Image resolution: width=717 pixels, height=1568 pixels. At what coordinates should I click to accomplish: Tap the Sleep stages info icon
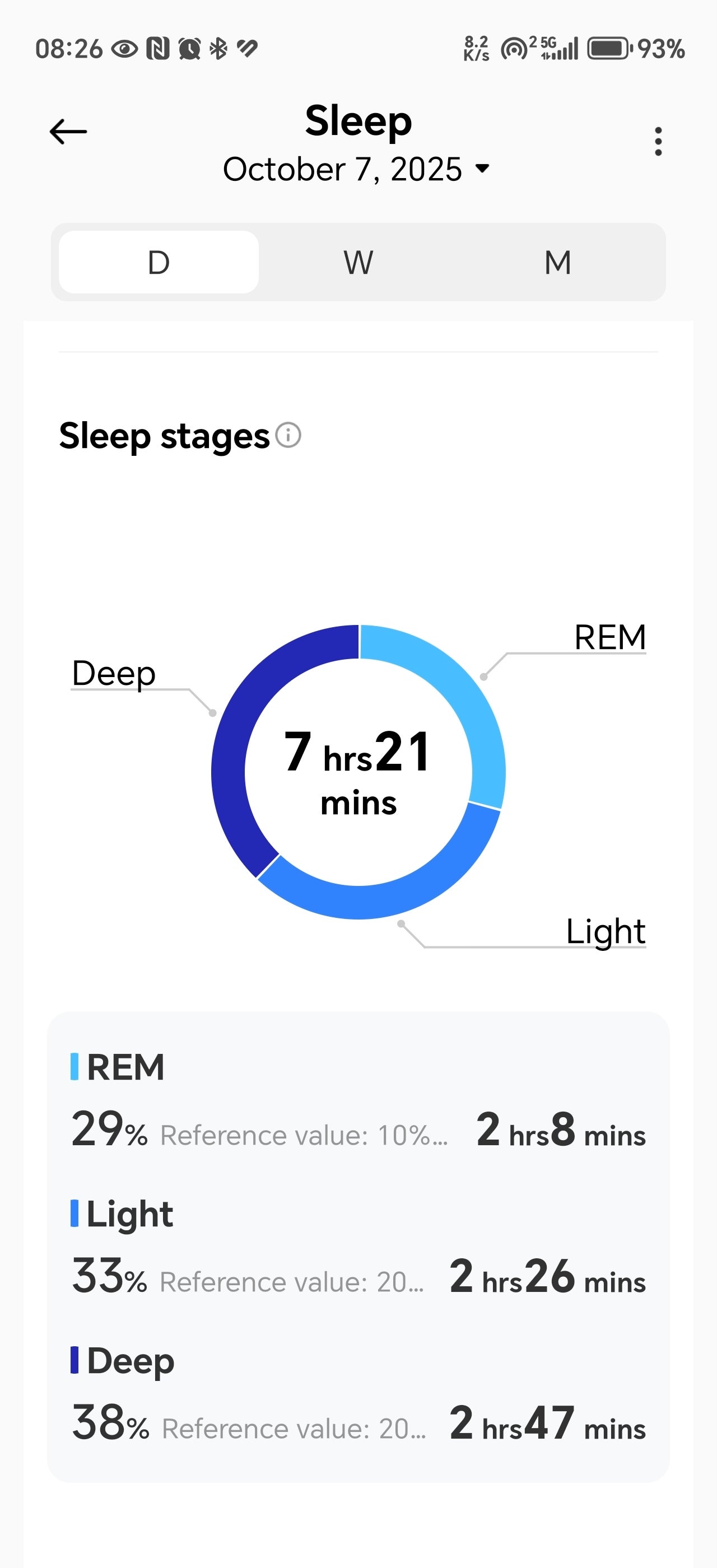point(288,435)
